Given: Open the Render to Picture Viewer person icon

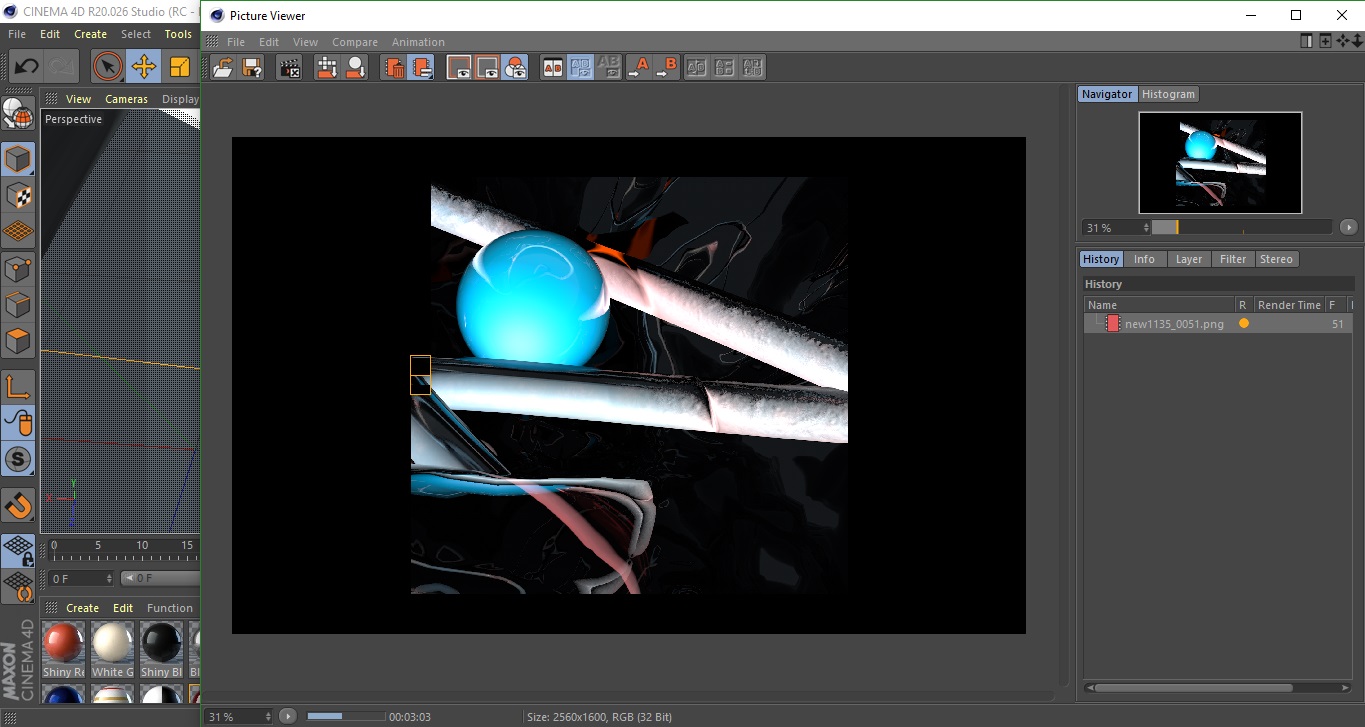Looking at the screenshot, I should 355,68.
